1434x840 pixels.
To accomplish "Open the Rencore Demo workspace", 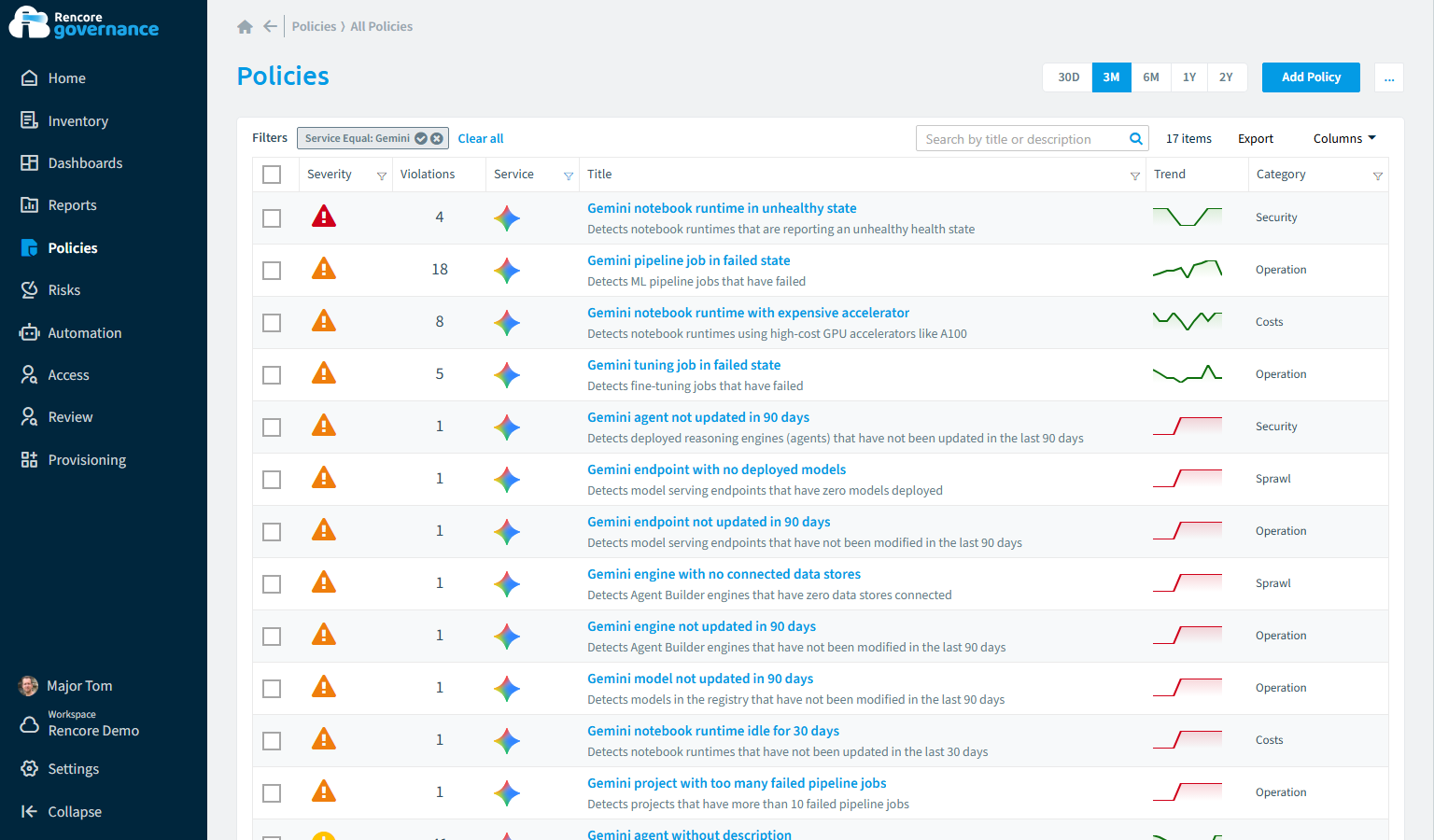I will (x=79, y=724).
